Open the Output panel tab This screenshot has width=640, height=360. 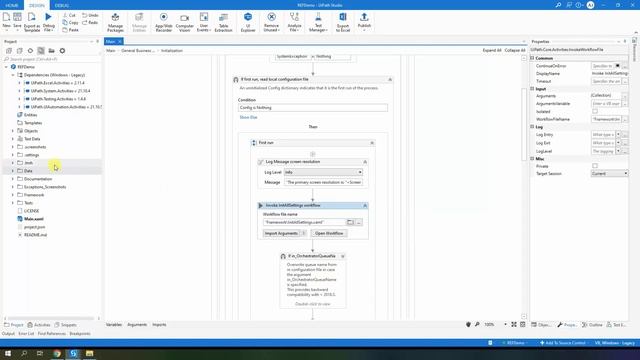[x=8, y=333]
